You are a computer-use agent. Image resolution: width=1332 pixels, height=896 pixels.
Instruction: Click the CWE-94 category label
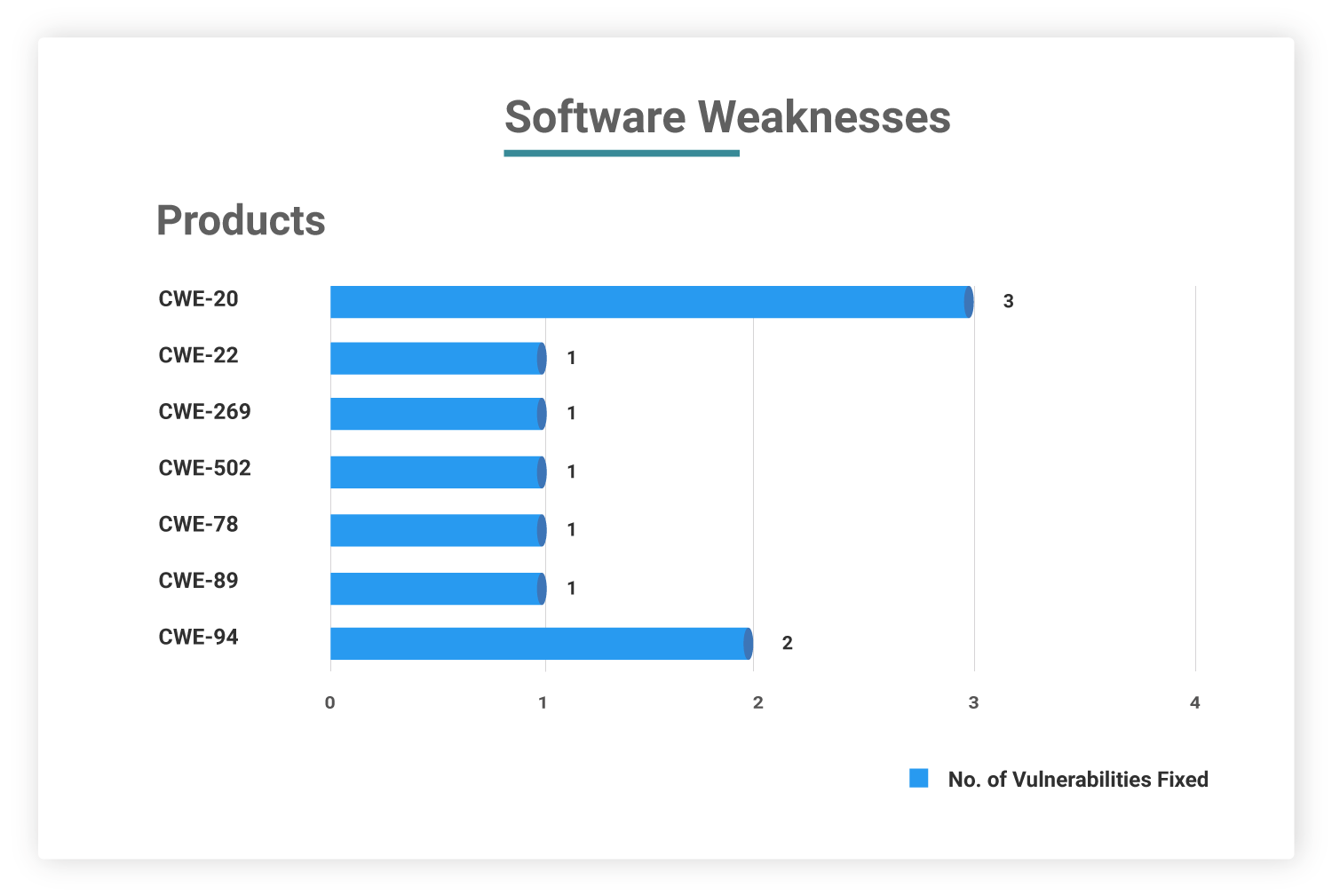pos(198,638)
